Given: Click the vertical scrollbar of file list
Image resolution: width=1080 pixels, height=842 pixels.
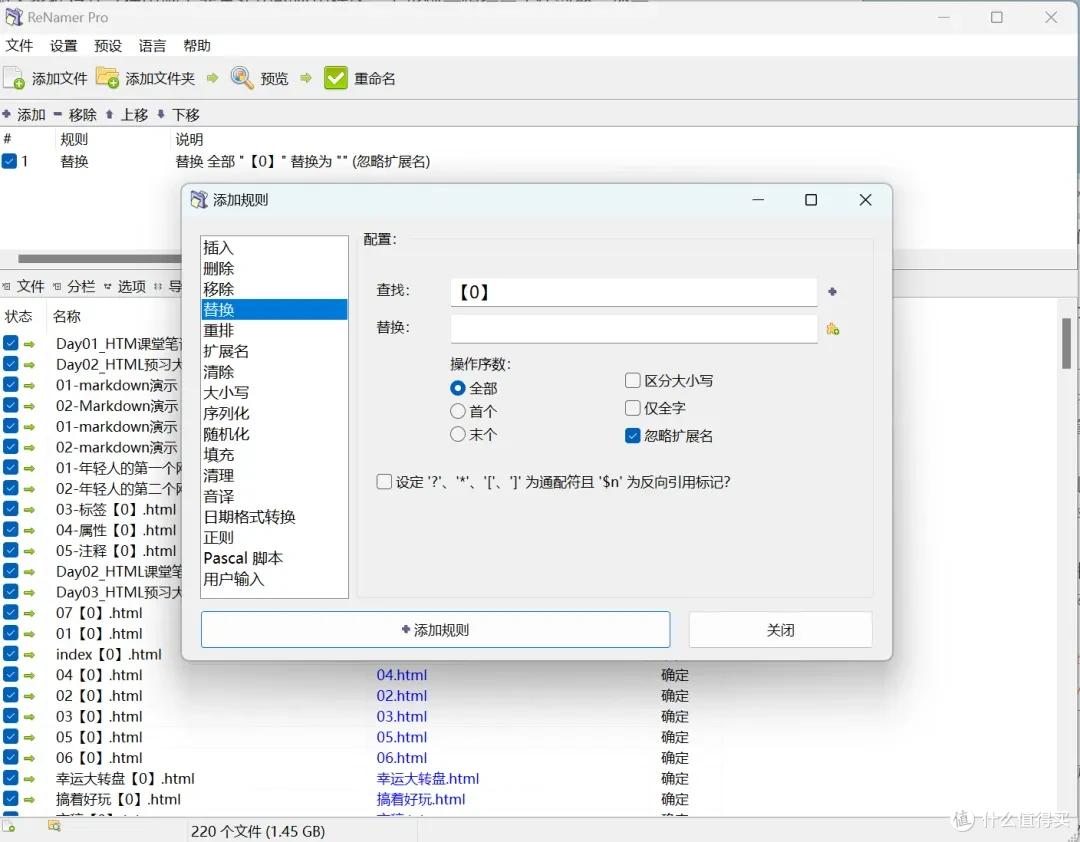Looking at the screenshot, I should click(1066, 345).
